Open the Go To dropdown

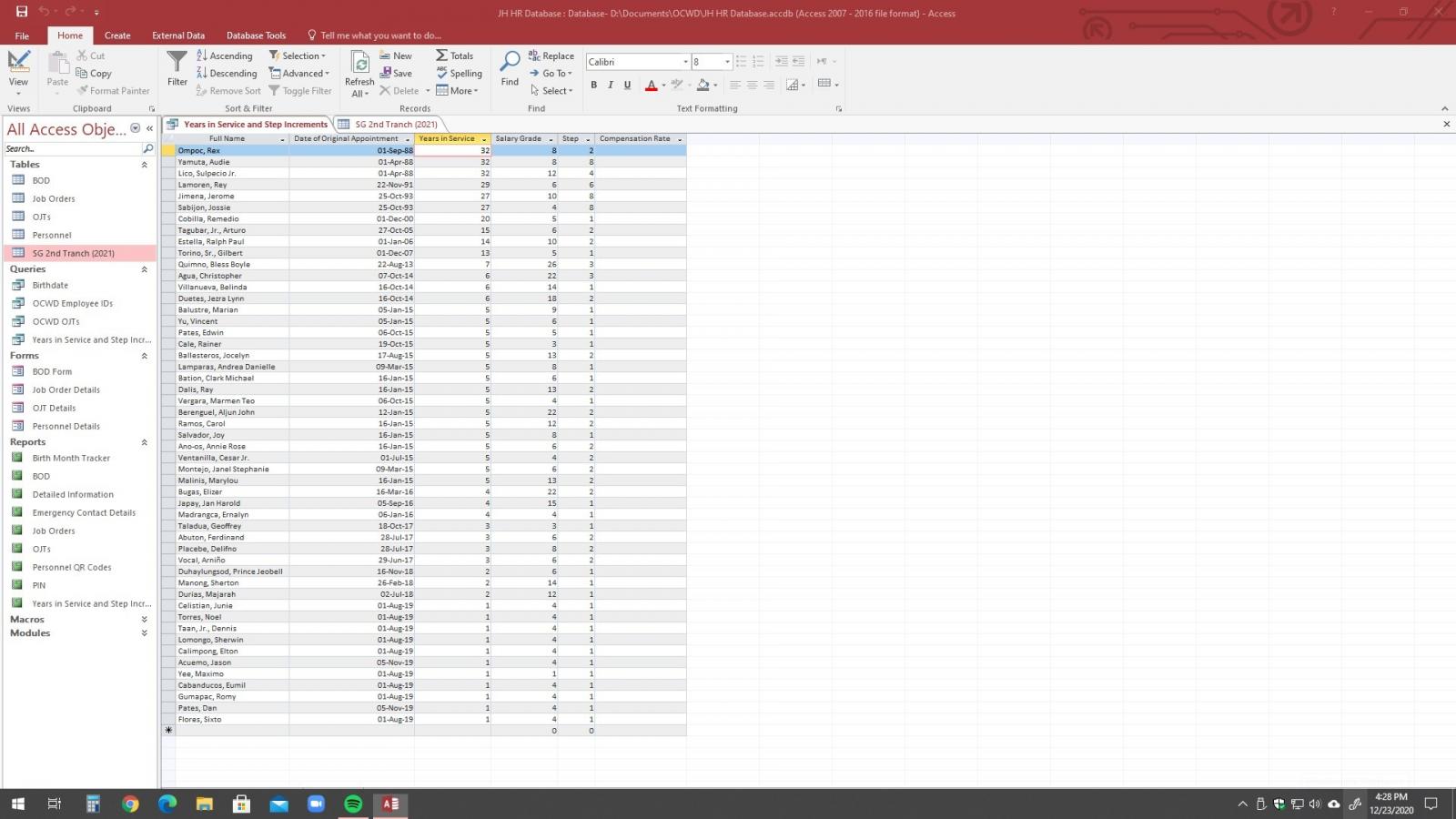(x=551, y=73)
